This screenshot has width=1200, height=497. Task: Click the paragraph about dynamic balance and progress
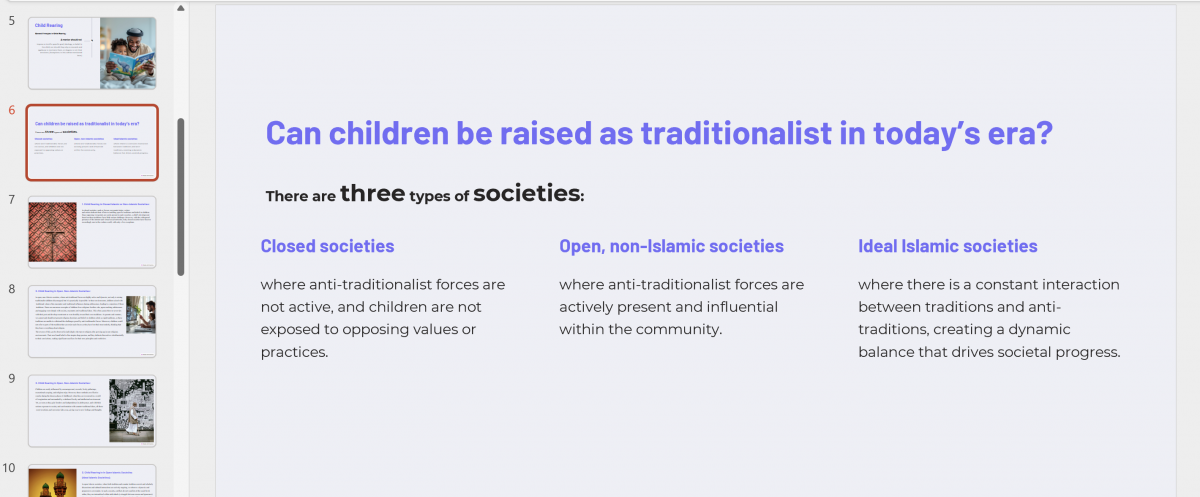pos(990,318)
